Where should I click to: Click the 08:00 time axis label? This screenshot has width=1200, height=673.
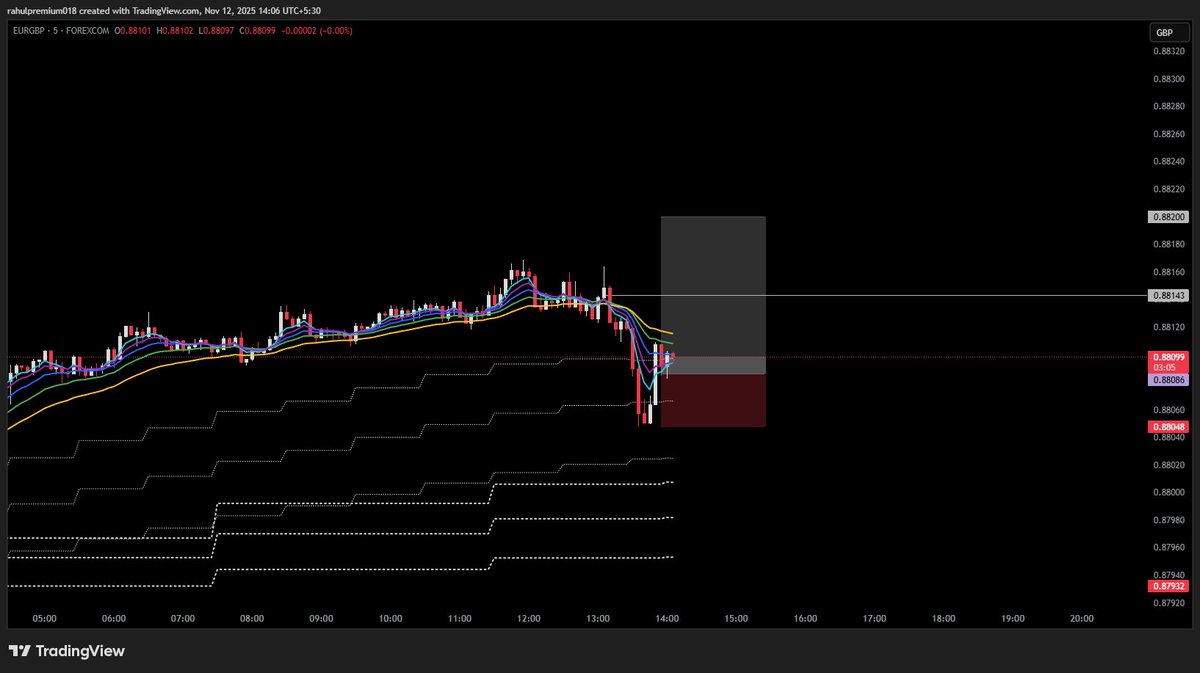click(x=252, y=619)
